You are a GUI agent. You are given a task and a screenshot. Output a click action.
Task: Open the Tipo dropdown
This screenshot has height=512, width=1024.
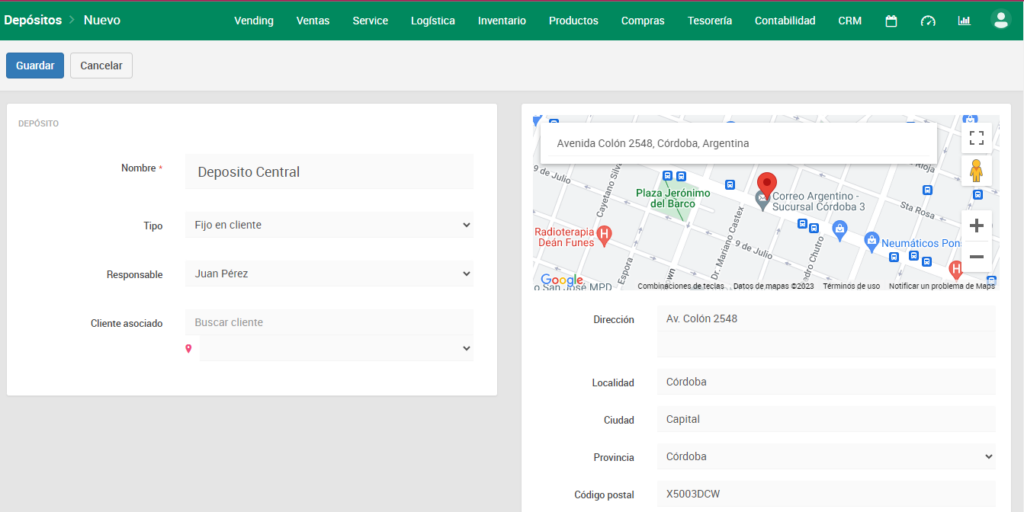(329, 225)
